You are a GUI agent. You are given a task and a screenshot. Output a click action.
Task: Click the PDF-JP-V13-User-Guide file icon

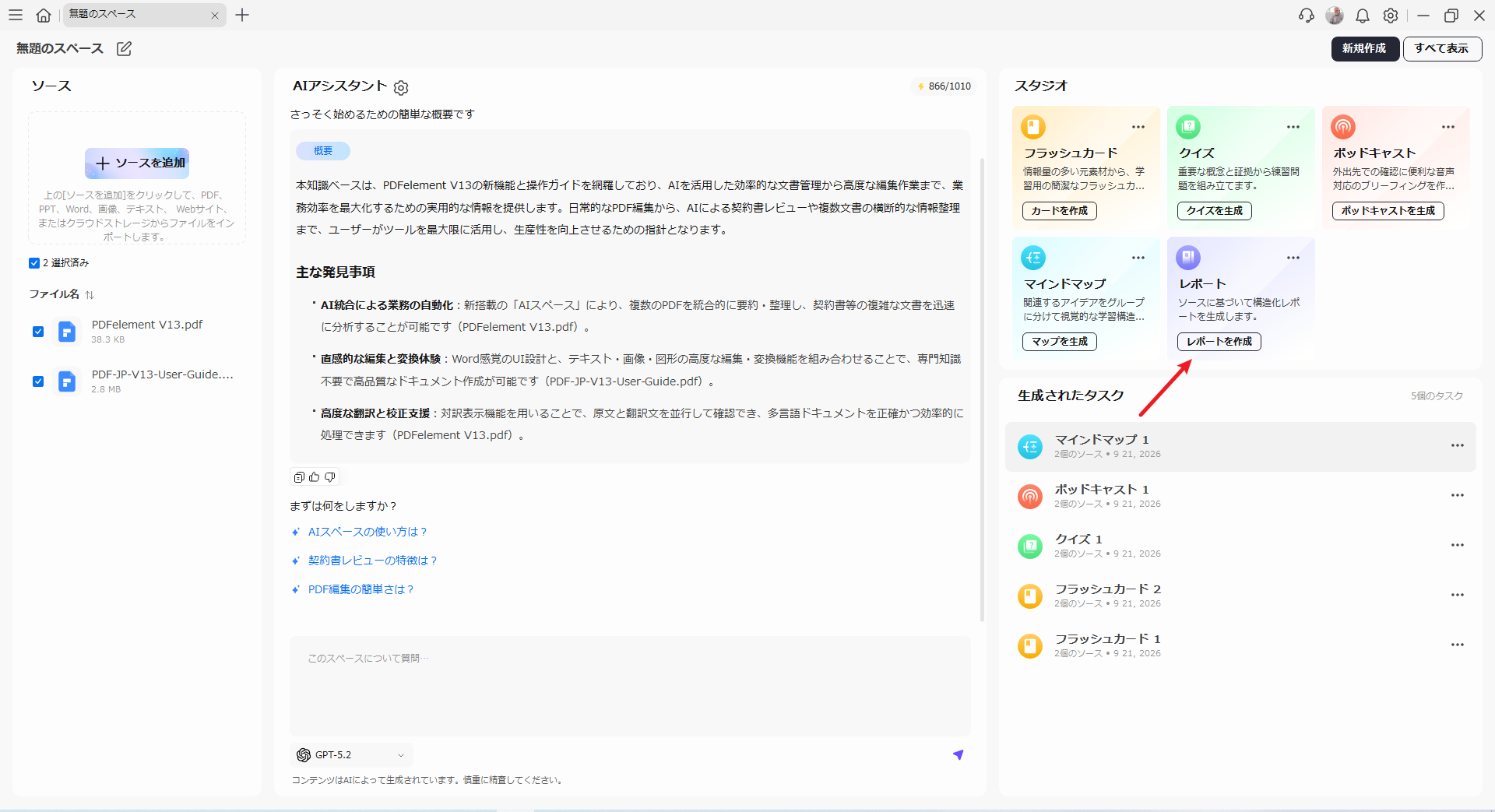tap(68, 381)
